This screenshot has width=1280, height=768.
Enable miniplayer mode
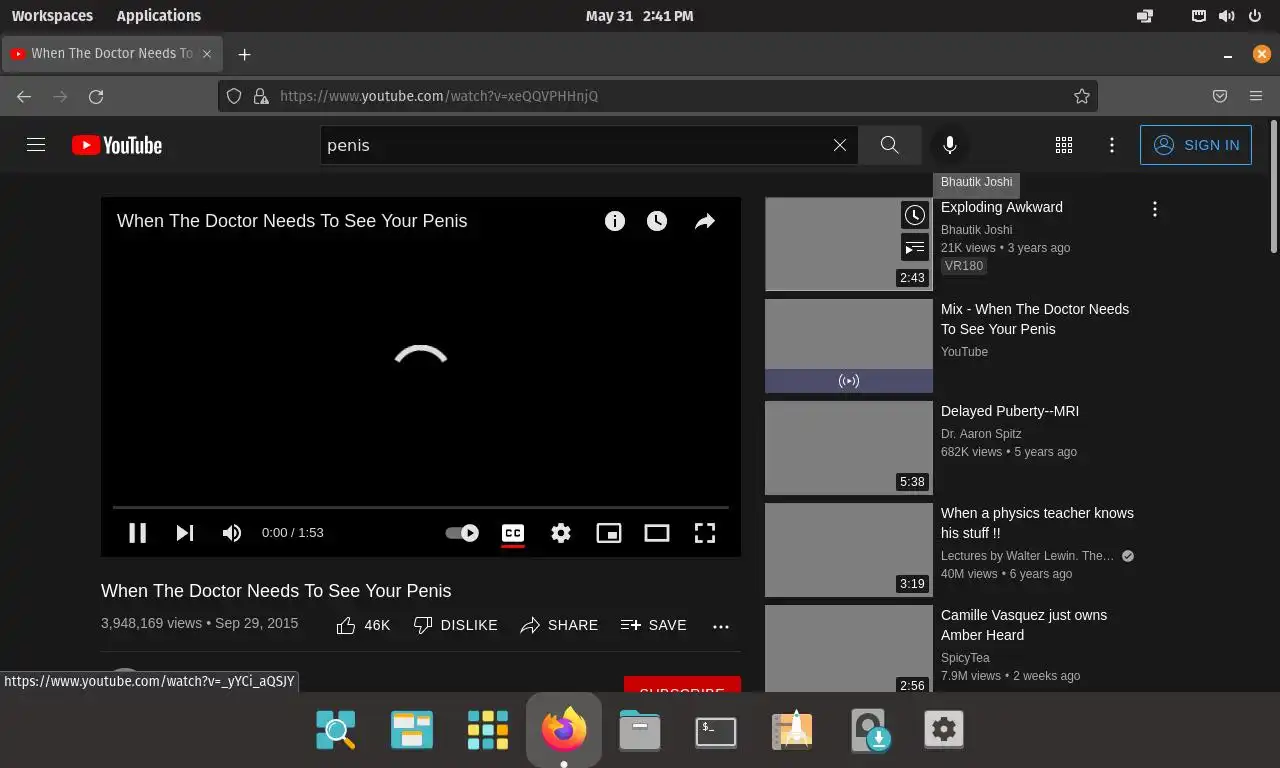coord(609,533)
